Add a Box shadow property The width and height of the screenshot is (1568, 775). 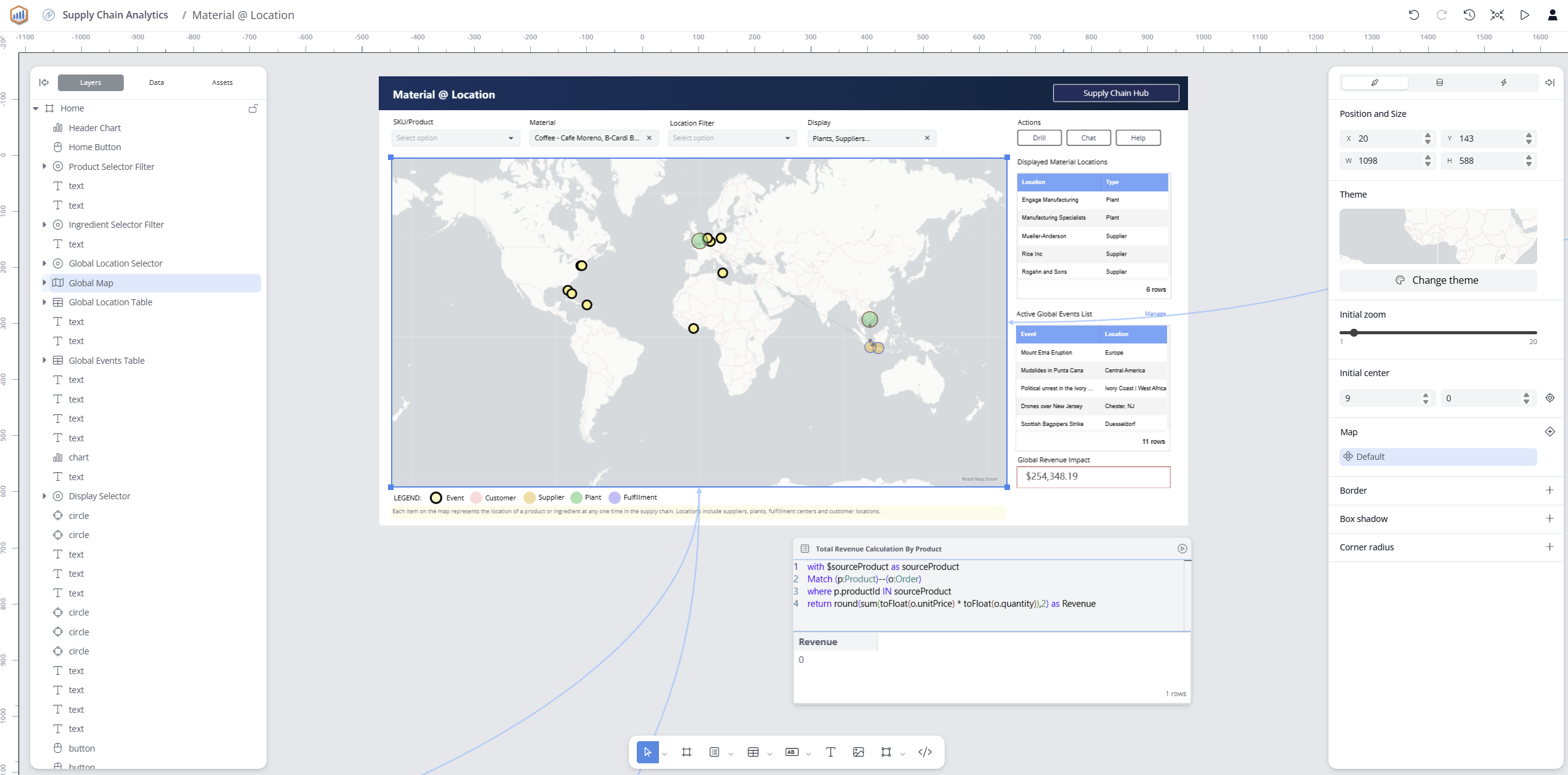[x=1550, y=518]
